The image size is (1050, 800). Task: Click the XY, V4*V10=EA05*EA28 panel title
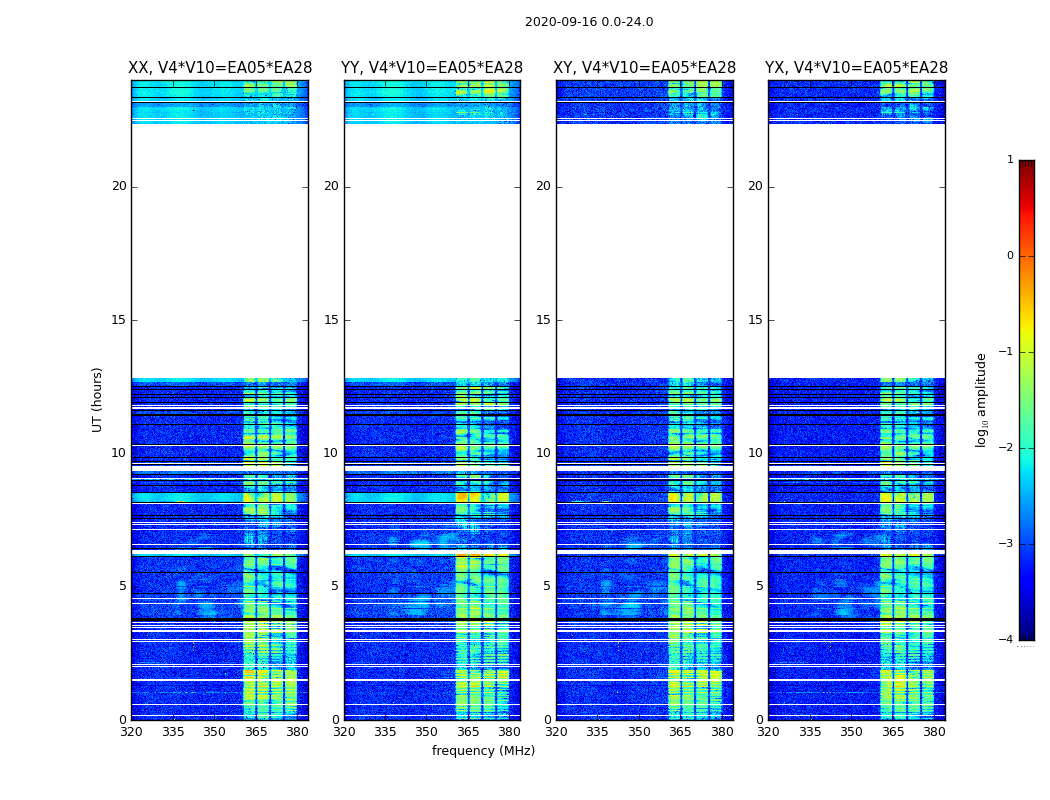(x=644, y=68)
